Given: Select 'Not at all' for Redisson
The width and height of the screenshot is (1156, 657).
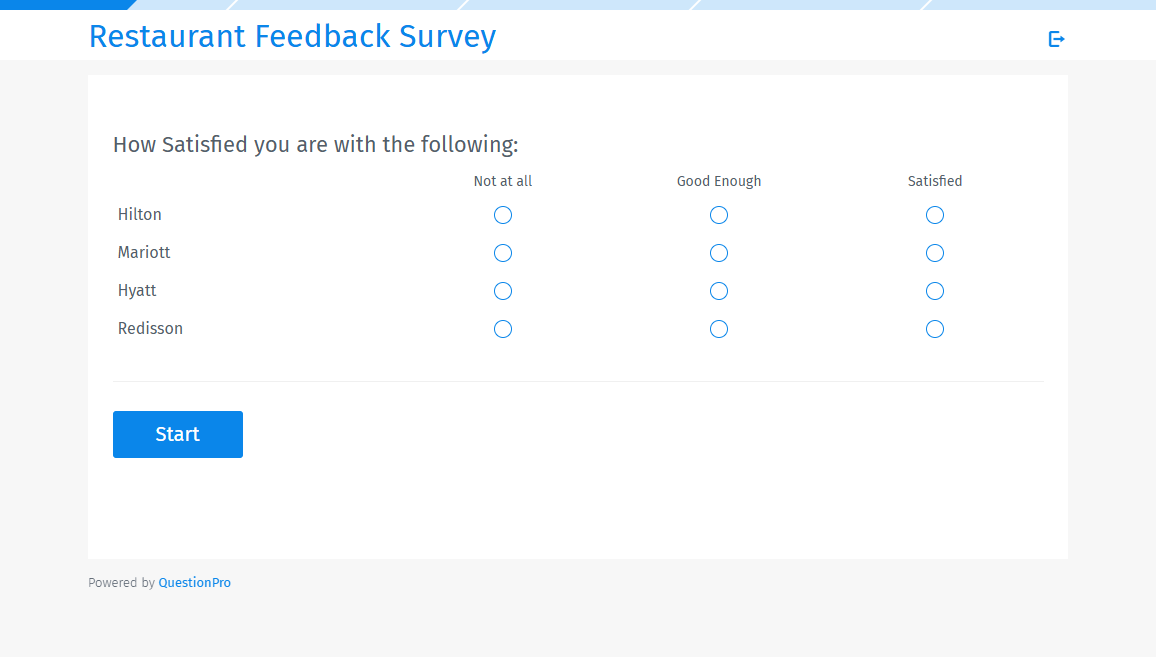Looking at the screenshot, I should point(502,329).
